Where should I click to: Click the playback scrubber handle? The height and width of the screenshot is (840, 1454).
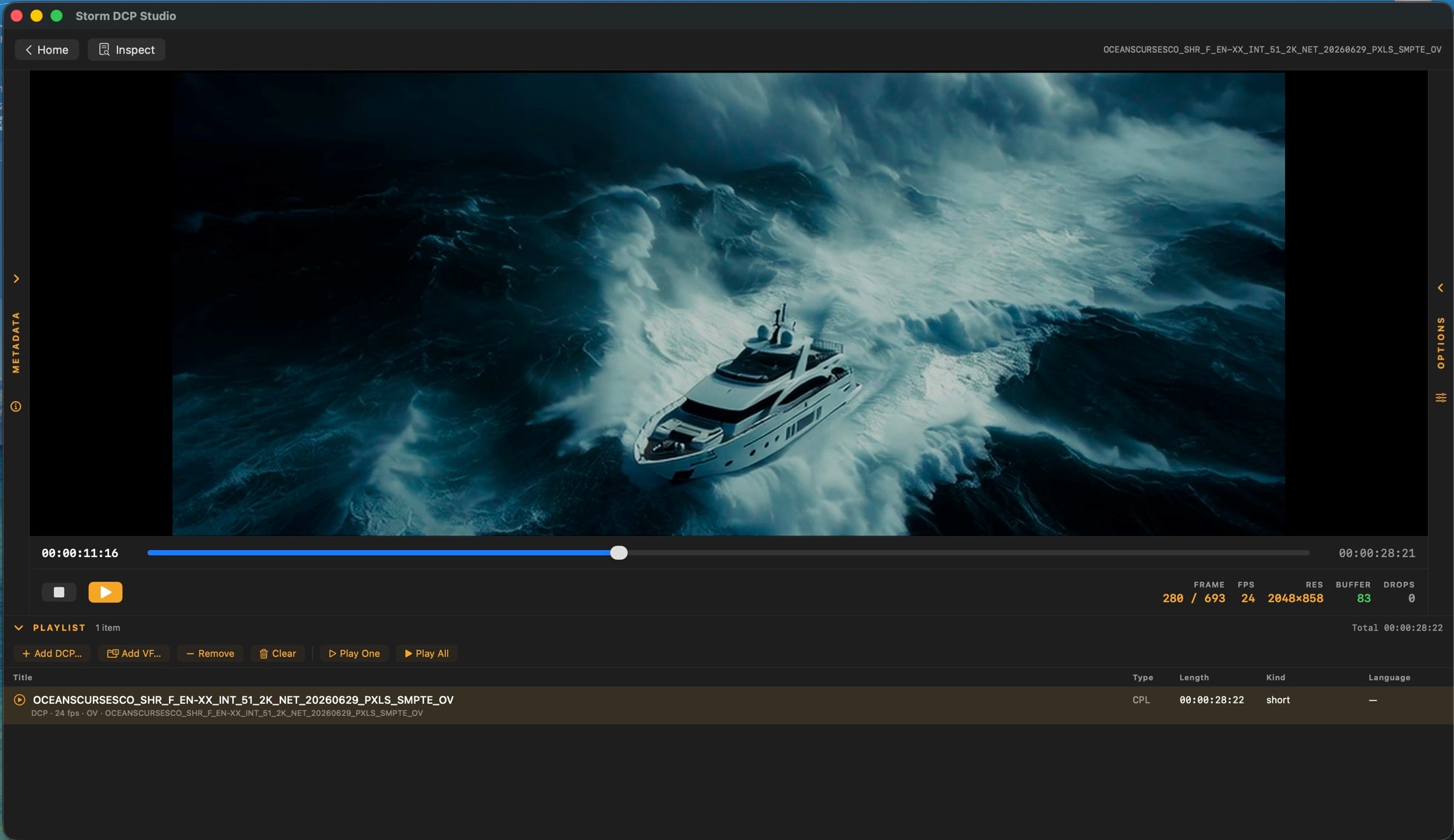pos(619,553)
